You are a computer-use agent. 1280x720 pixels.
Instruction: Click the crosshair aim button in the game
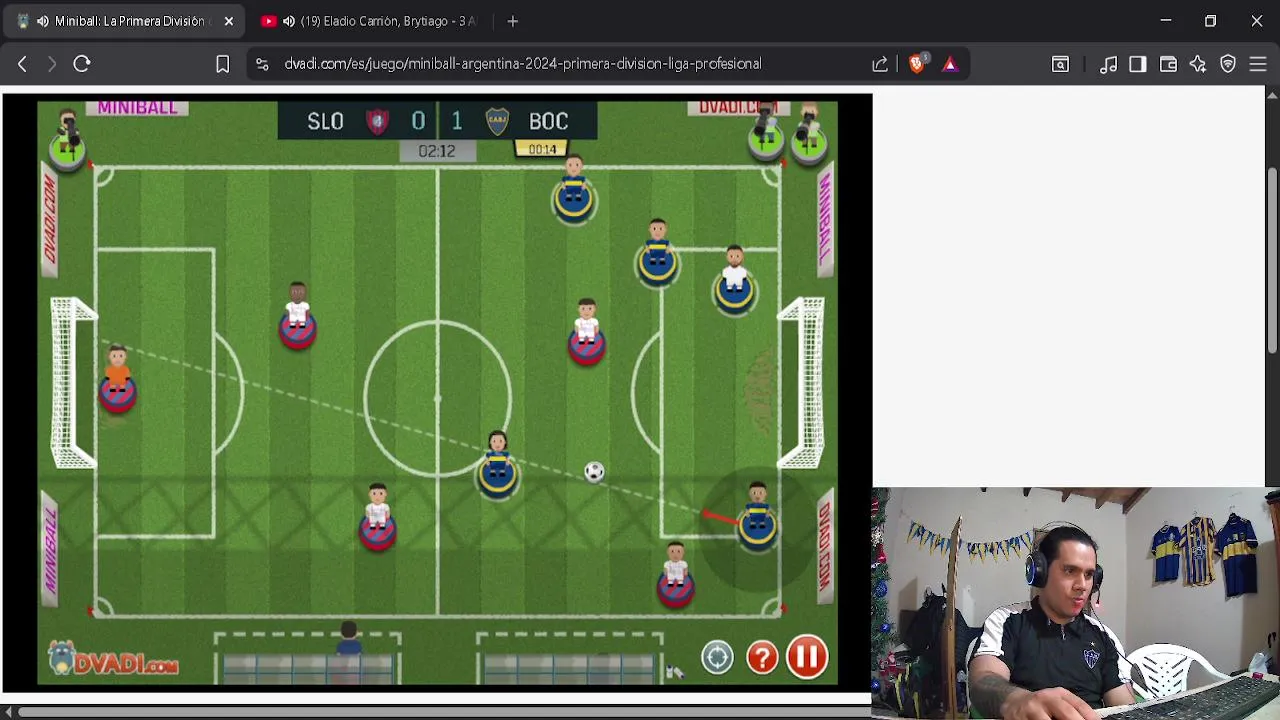click(717, 657)
